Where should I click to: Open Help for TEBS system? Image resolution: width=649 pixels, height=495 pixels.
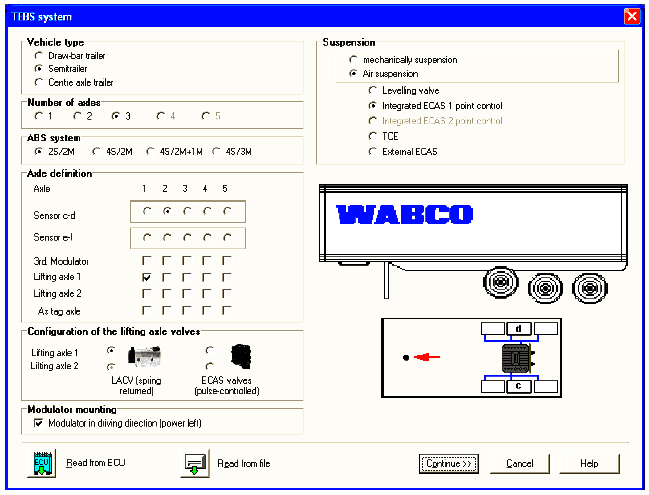pos(589,464)
